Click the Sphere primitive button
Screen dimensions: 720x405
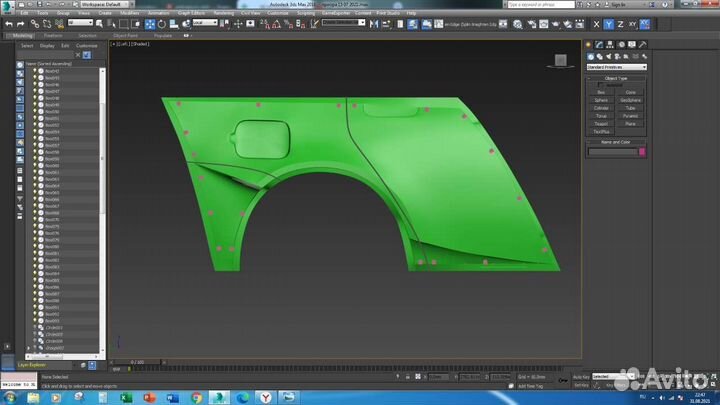(601, 100)
